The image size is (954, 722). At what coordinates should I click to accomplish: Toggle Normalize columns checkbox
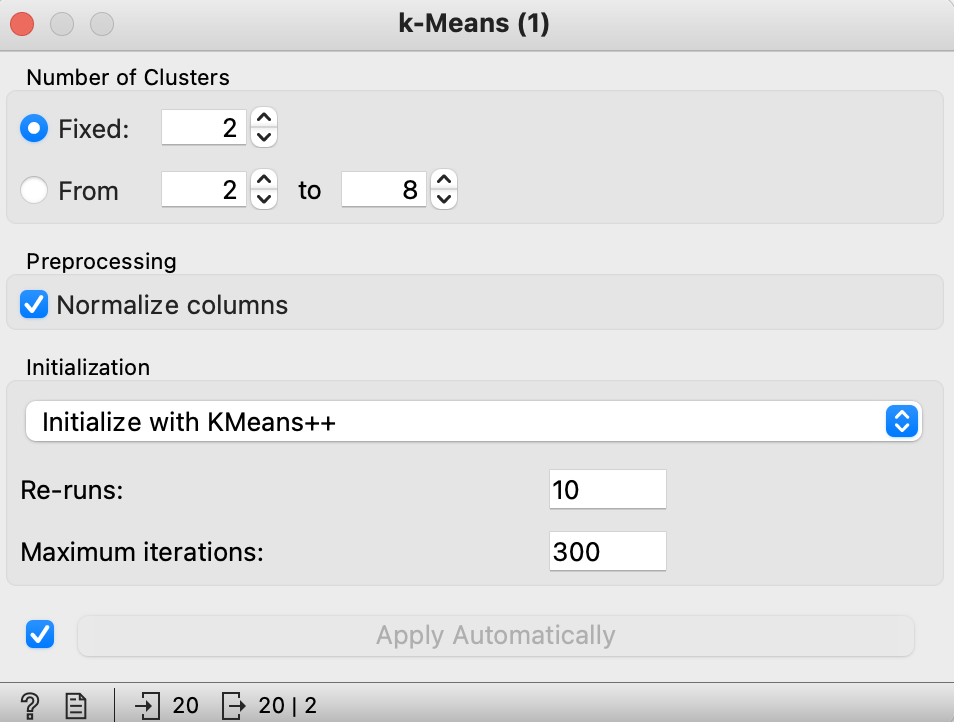pos(34,304)
